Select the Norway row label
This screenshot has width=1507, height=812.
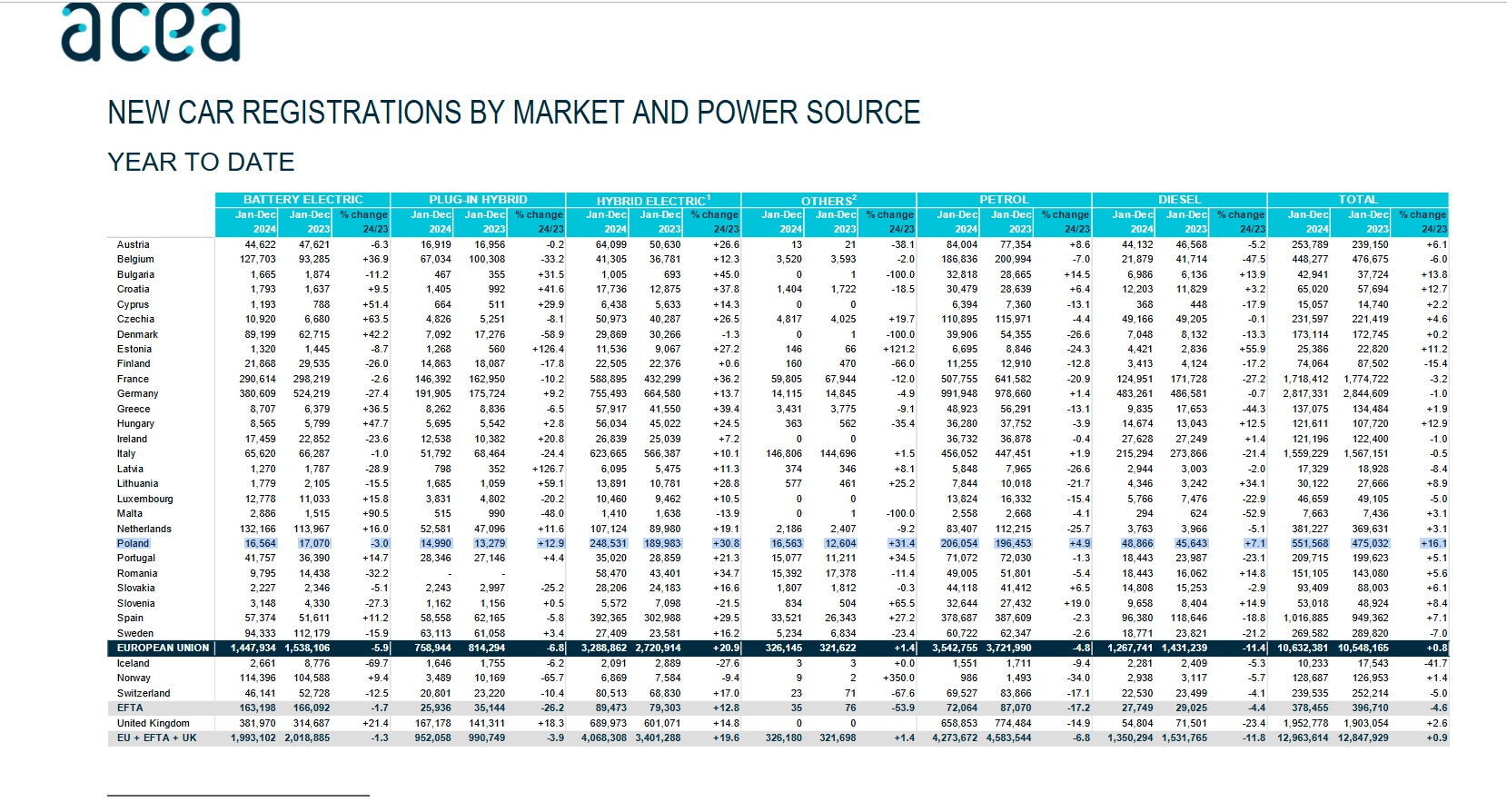pos(134,678)
